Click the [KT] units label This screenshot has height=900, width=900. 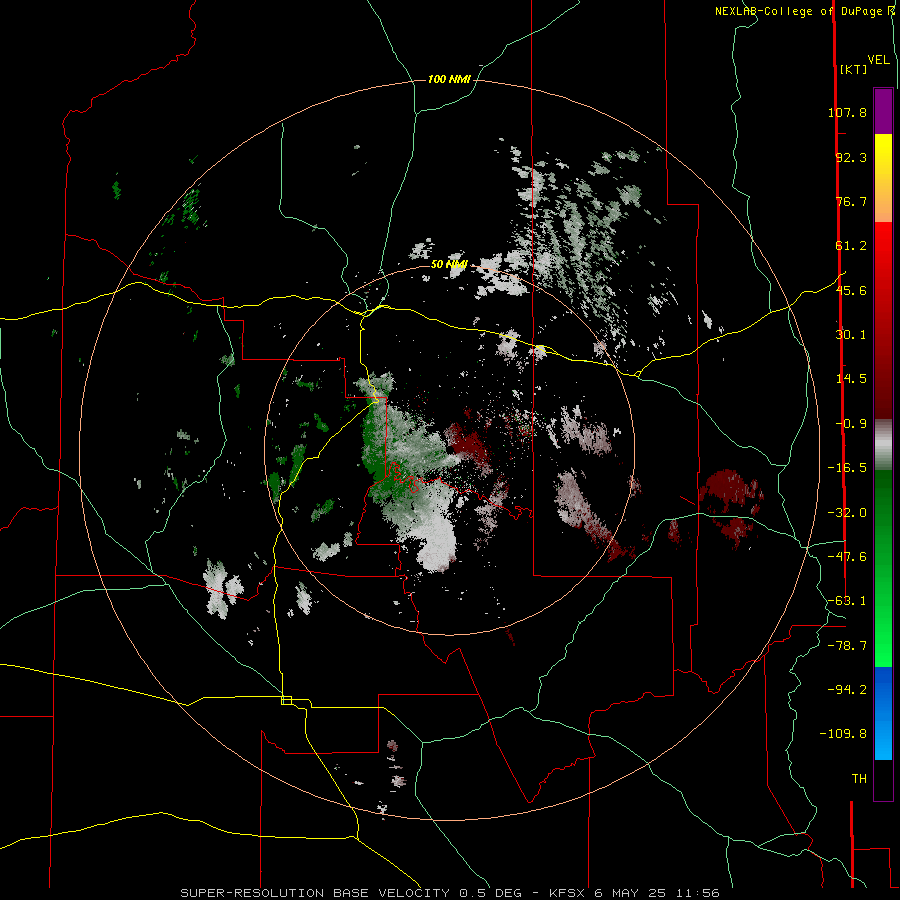854,69
